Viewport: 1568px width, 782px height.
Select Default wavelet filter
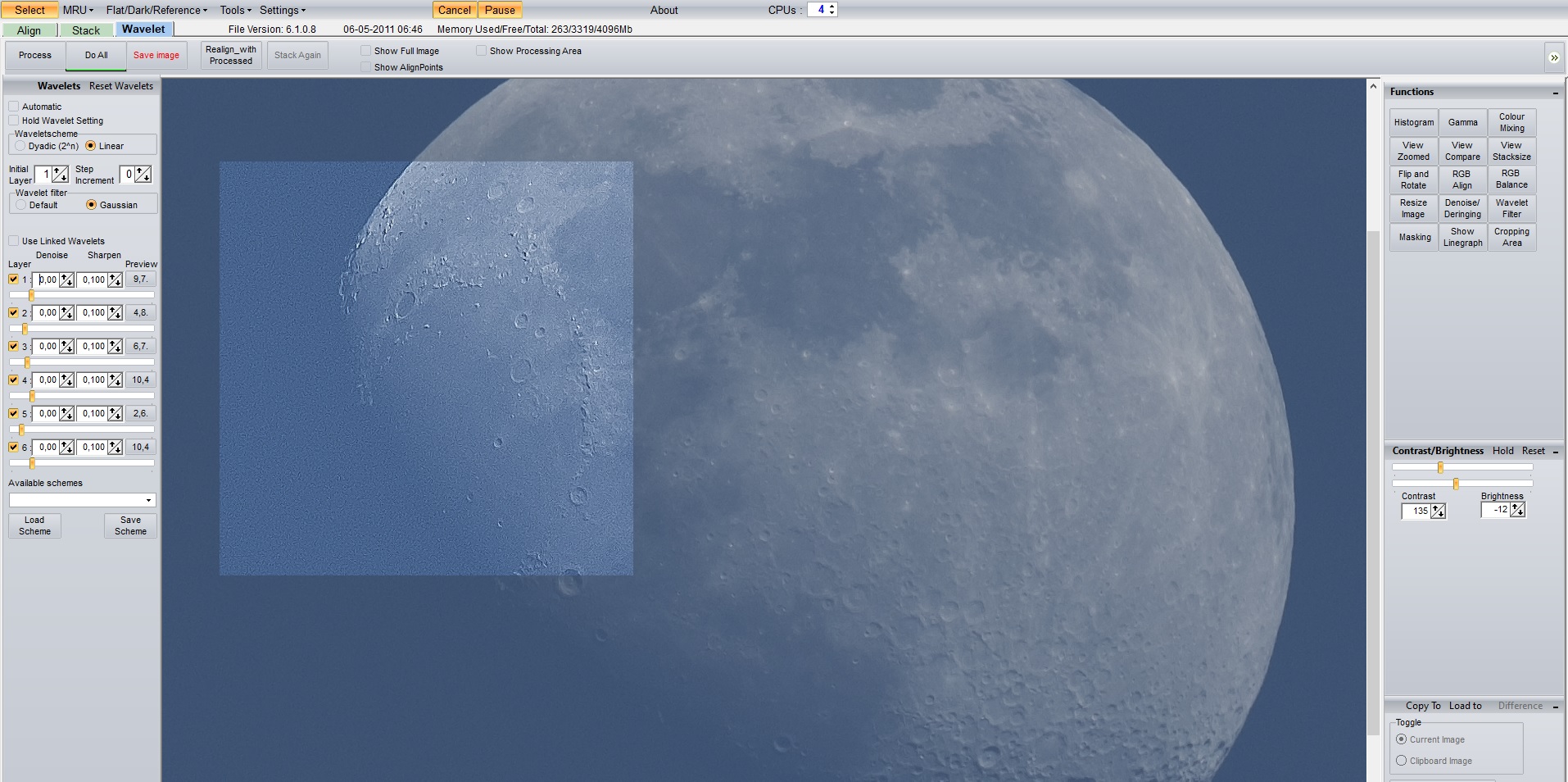pos(21,205)
